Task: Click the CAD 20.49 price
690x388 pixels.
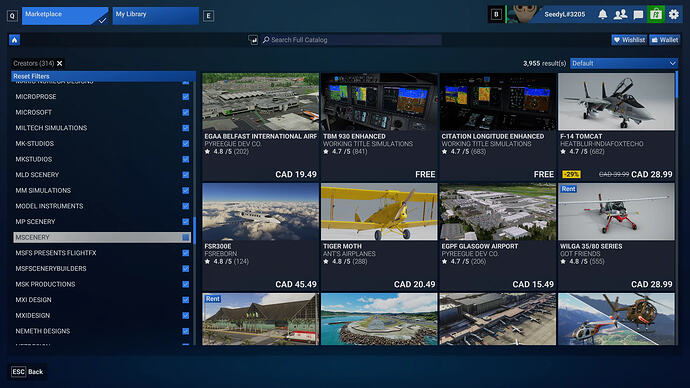Action: [x=415, y=285]
